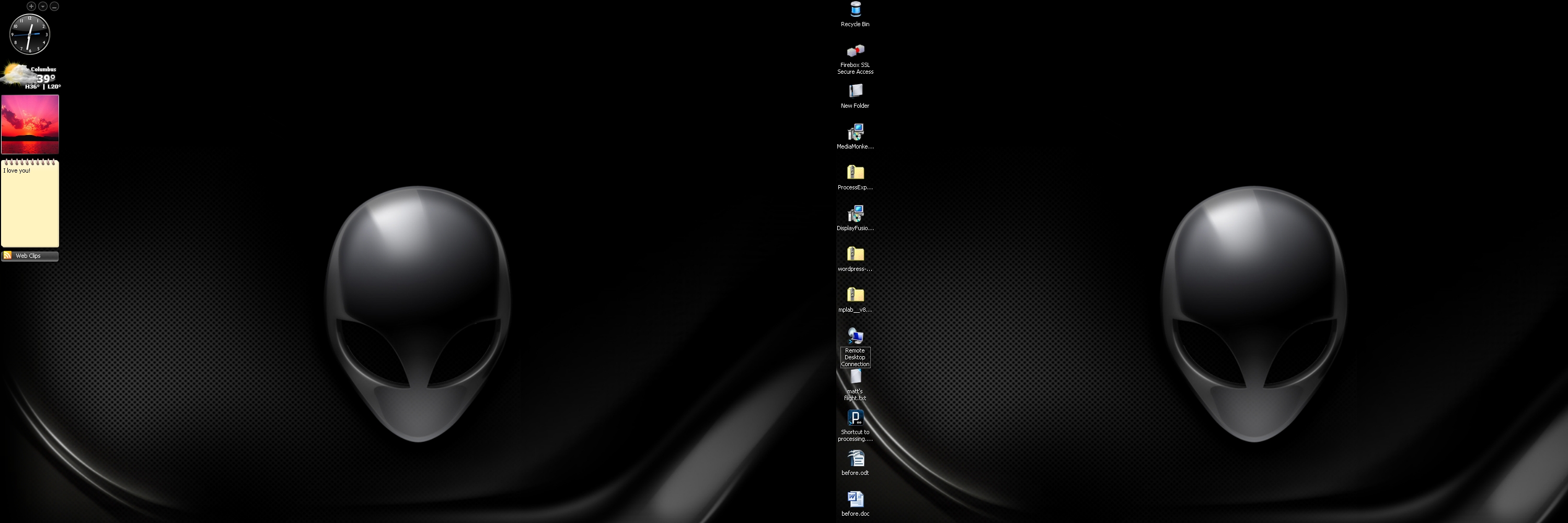
Task: Click the Shortcut to processing icon
Action: pos(855,418)
